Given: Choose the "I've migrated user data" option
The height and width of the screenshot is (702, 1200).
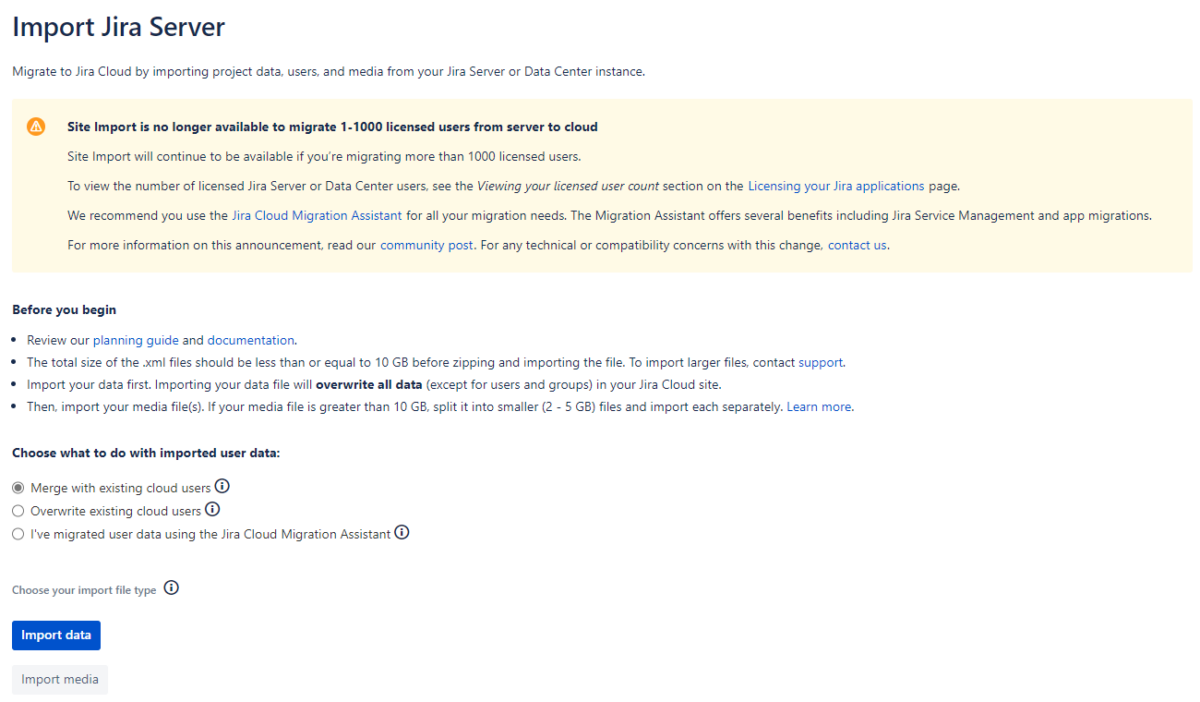Looking at the screenshot, I should [17, 533].
